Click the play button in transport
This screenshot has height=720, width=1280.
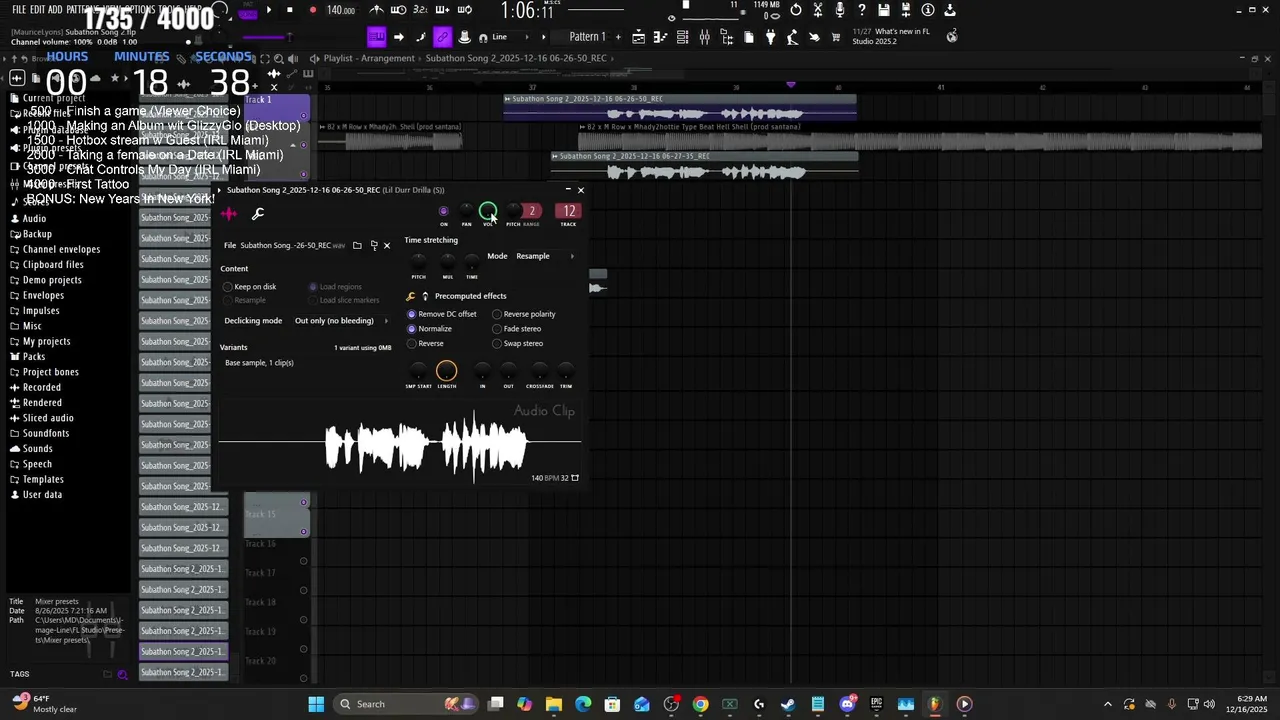pyautogui.click(x=268, y=10)
